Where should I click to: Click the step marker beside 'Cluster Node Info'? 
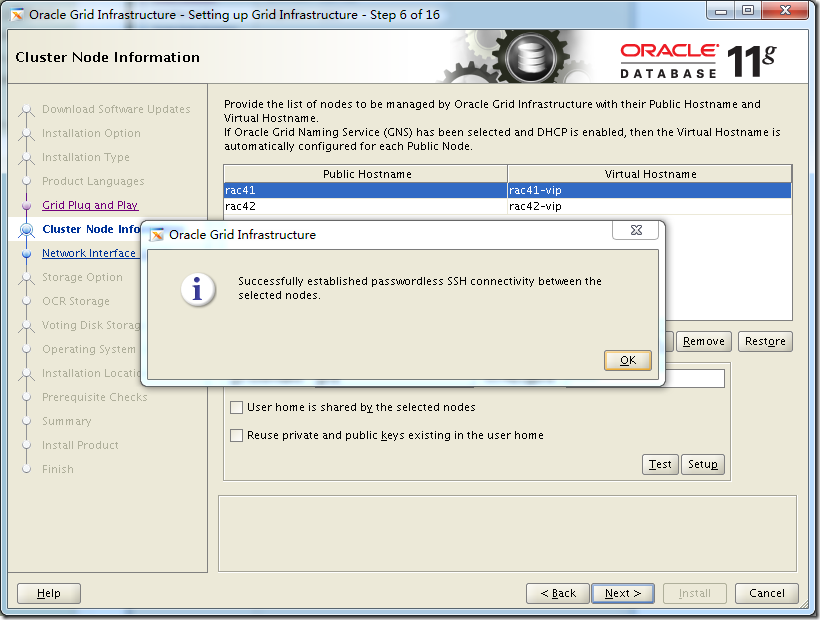pyautogui.click(x=26, y=229)
